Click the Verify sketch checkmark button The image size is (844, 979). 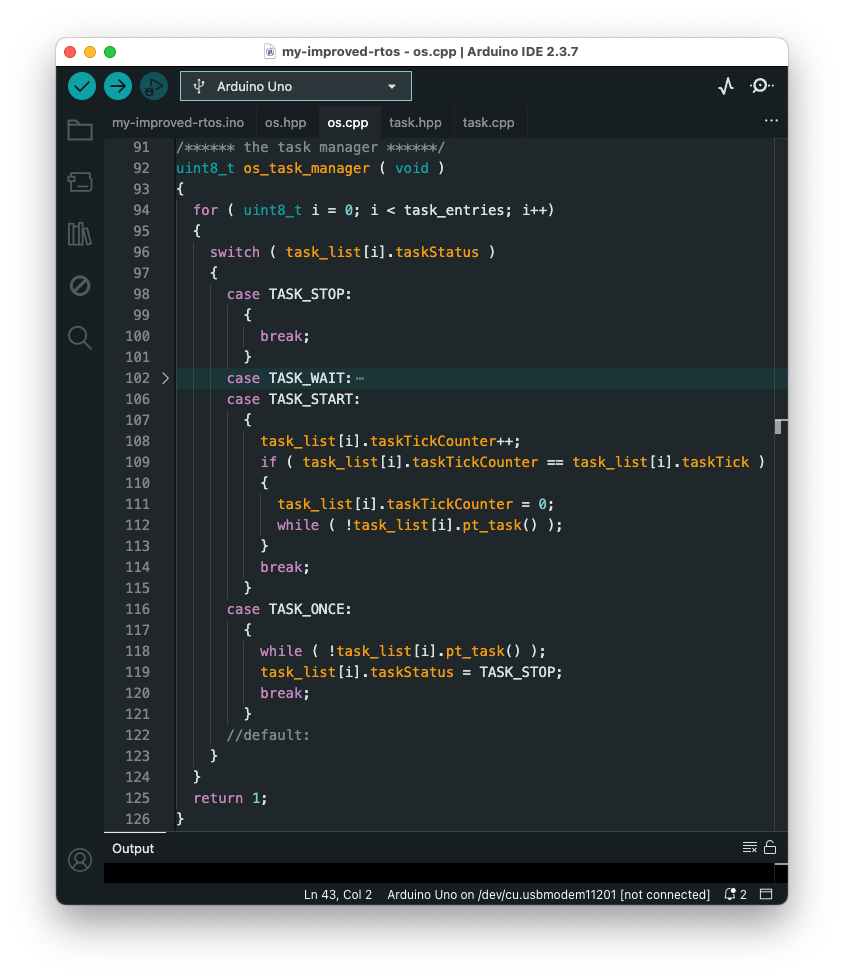82,86
